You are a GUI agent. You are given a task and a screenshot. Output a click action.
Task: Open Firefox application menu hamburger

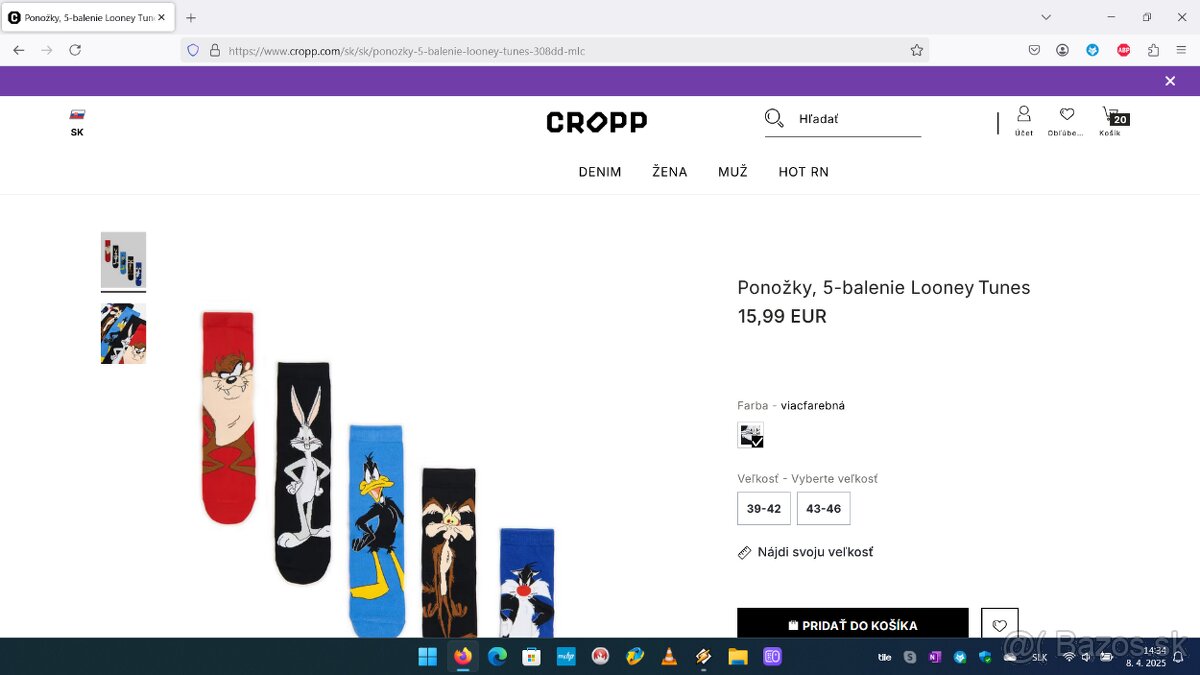tap(1181, 50)
